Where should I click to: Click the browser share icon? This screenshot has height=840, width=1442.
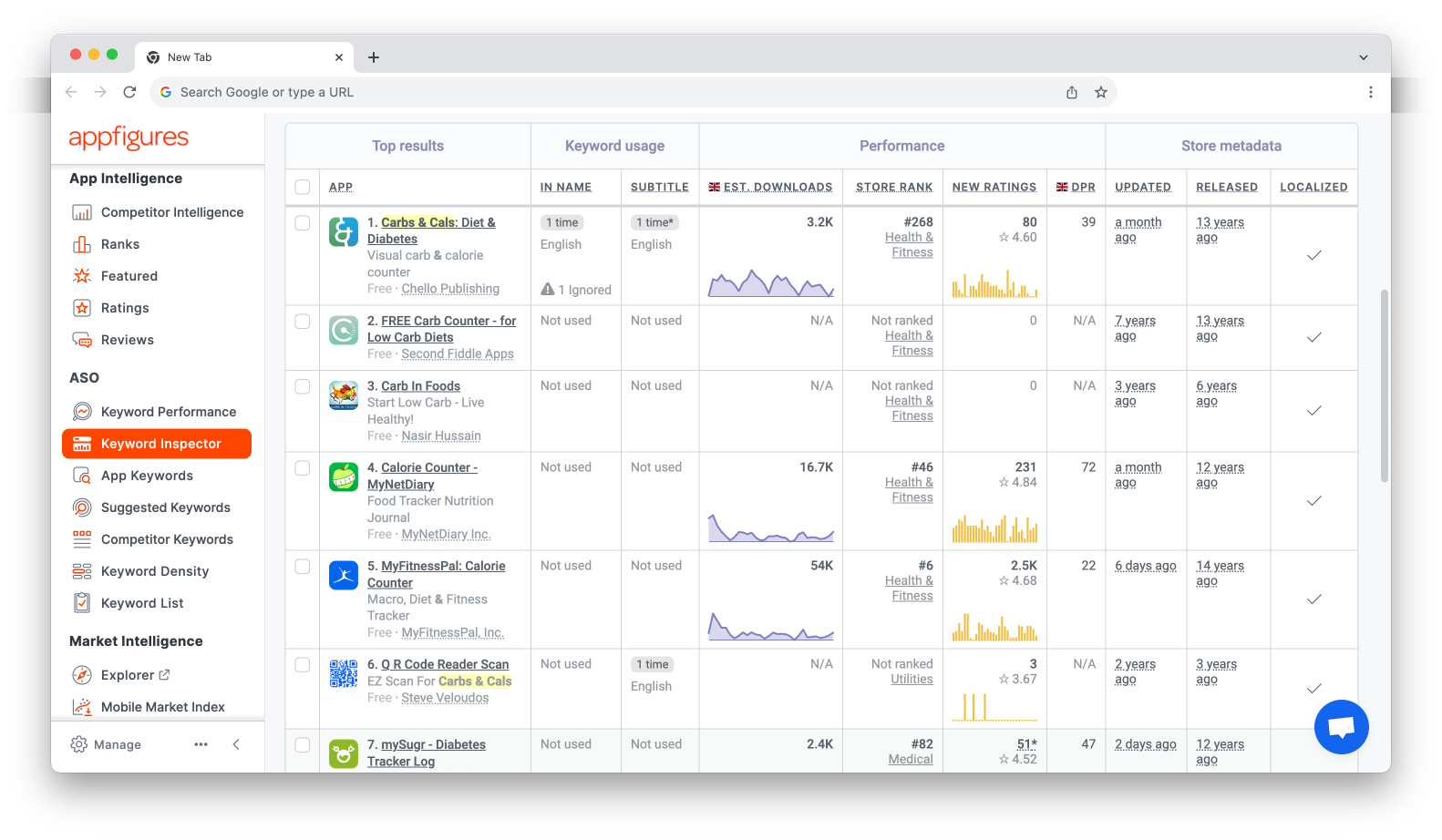point(1072,92)
